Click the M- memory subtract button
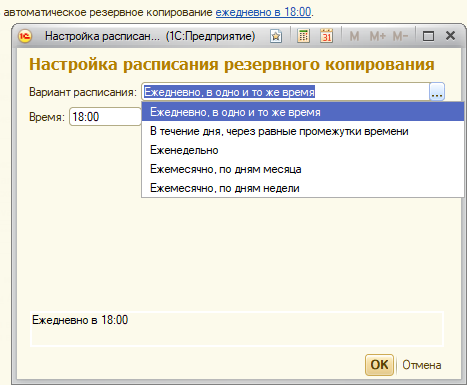Image resolution: width=467 pixels, height=385 pixels. pyautogui.click(x=400, y=36)
